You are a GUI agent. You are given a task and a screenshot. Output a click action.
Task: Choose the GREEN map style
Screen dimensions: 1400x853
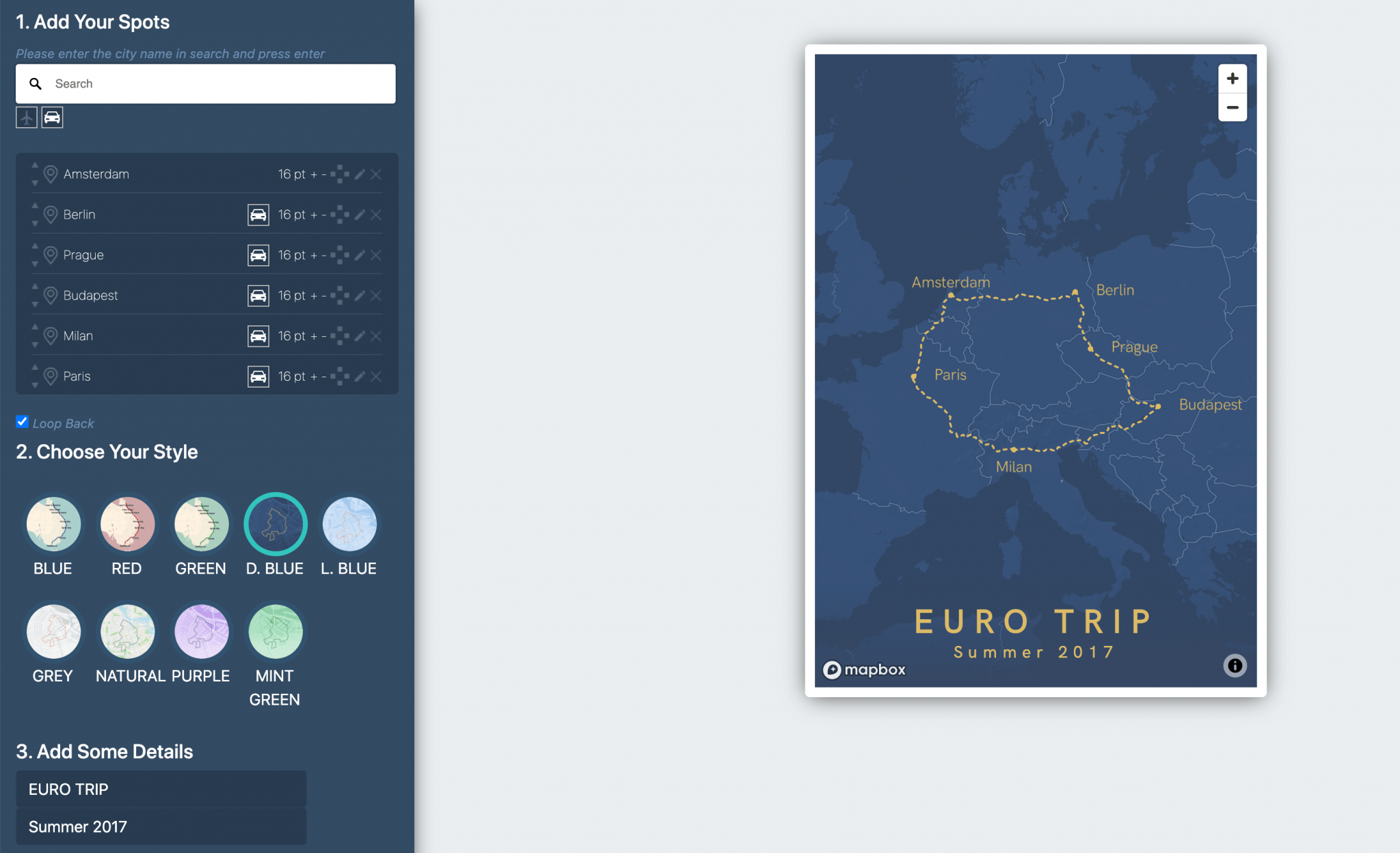click(201, 524)
